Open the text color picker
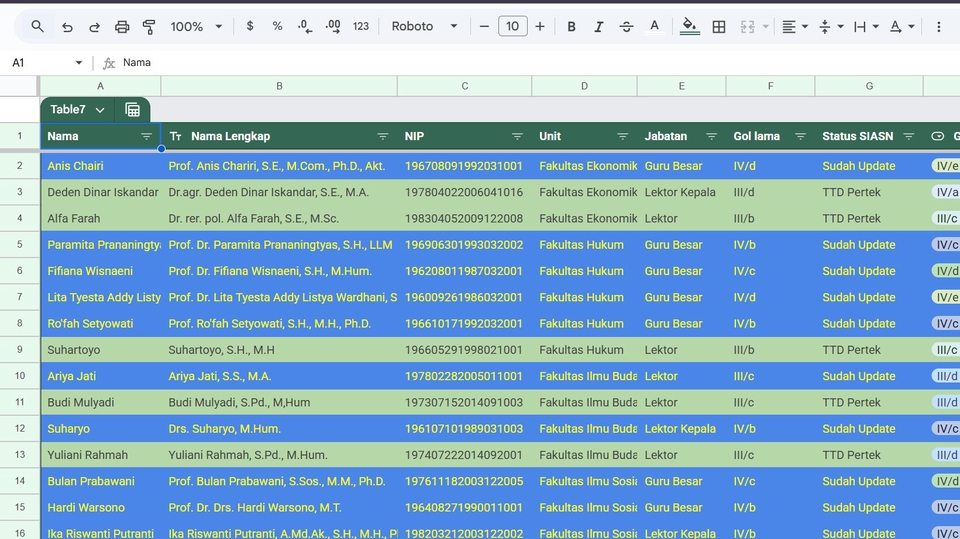Viewport: 960px width, 539px height. [654, 26]
